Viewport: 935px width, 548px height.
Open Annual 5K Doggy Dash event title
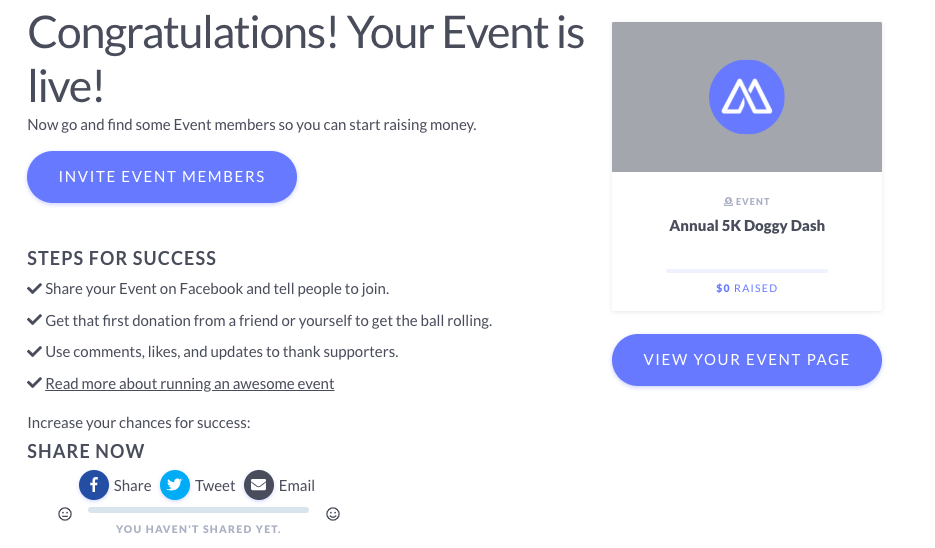(x=747, y=226)
